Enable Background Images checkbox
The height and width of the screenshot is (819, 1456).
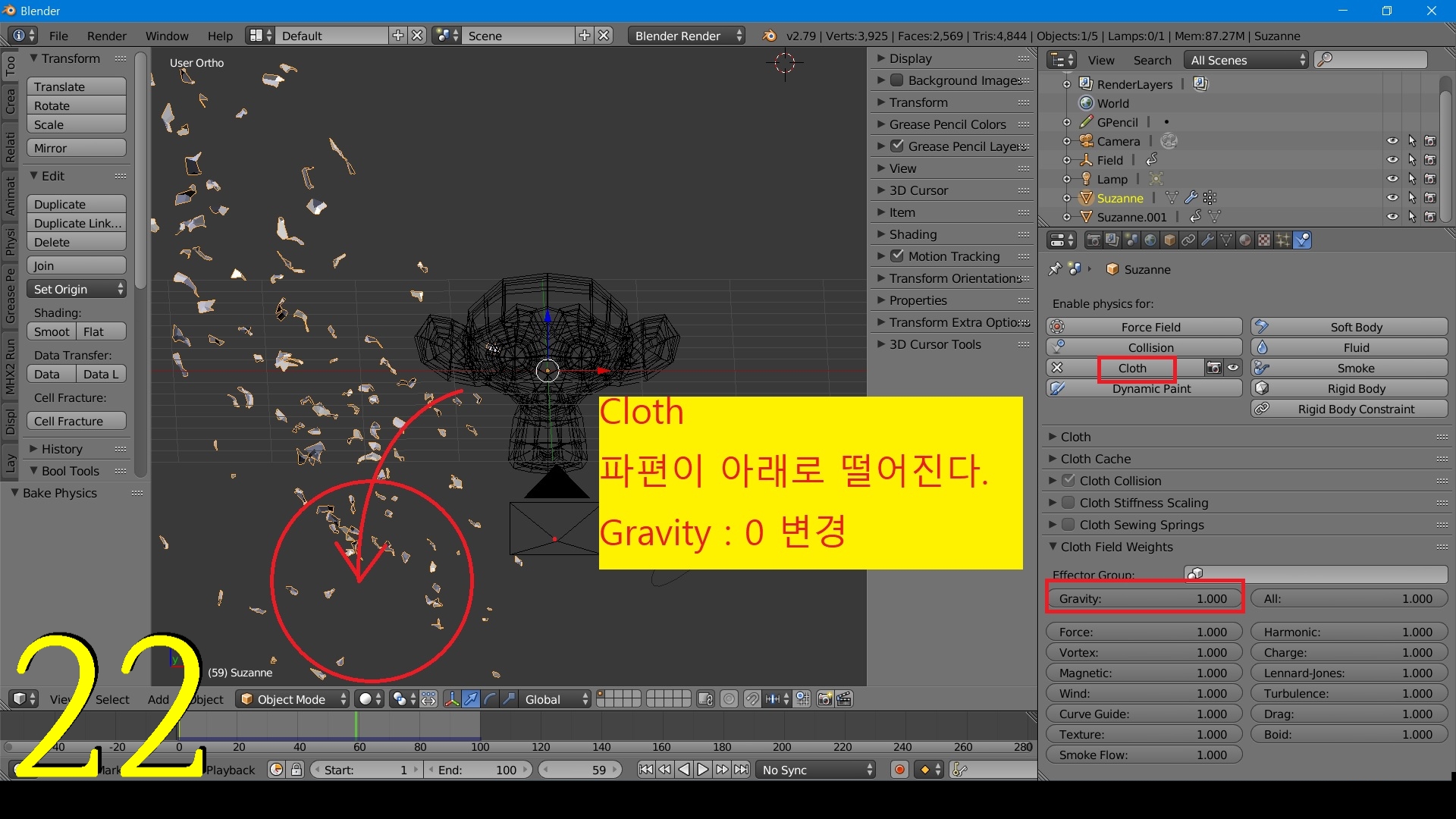point(897,80)
